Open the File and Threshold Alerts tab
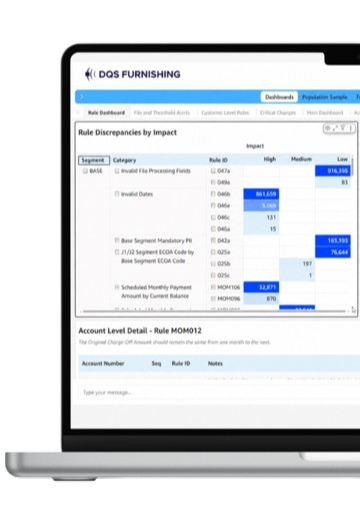The width and height of the screenshot is (360, 520). (162, 113)
